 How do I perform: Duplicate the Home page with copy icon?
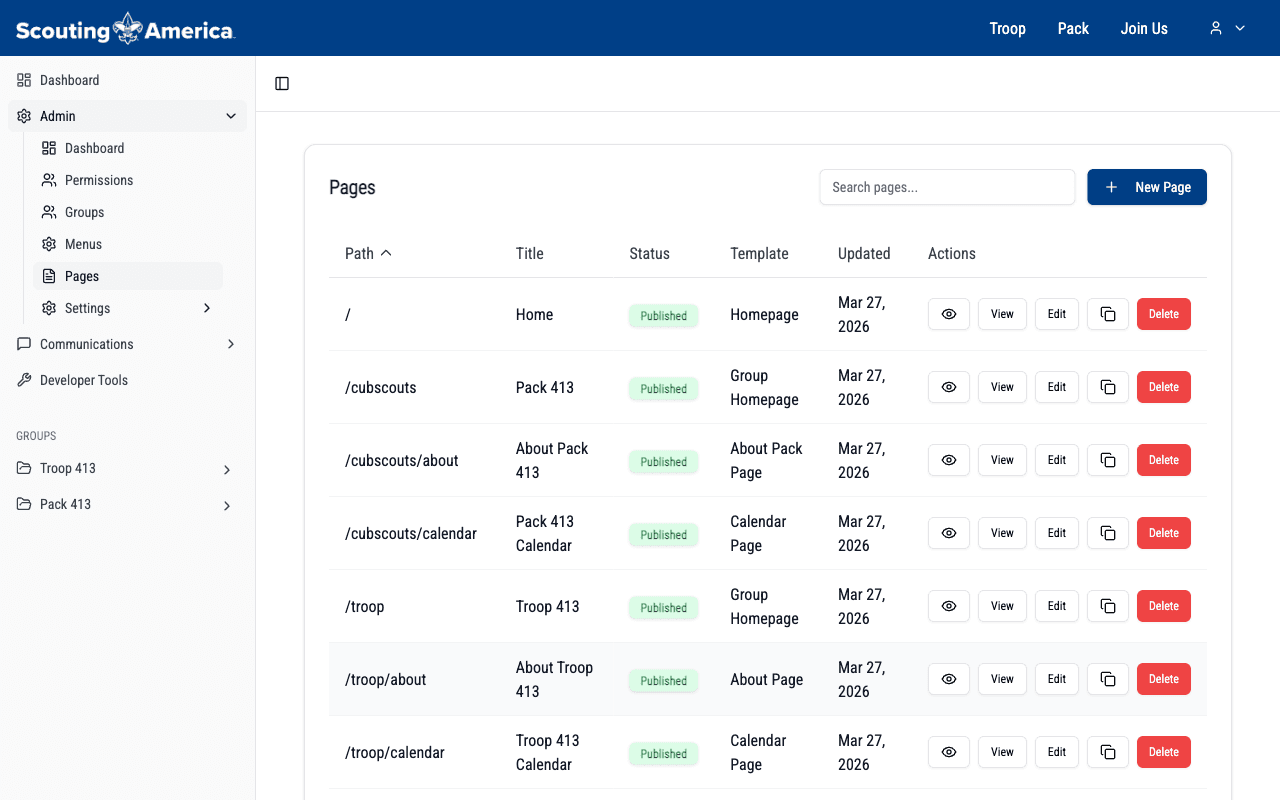coord(1108,314)
